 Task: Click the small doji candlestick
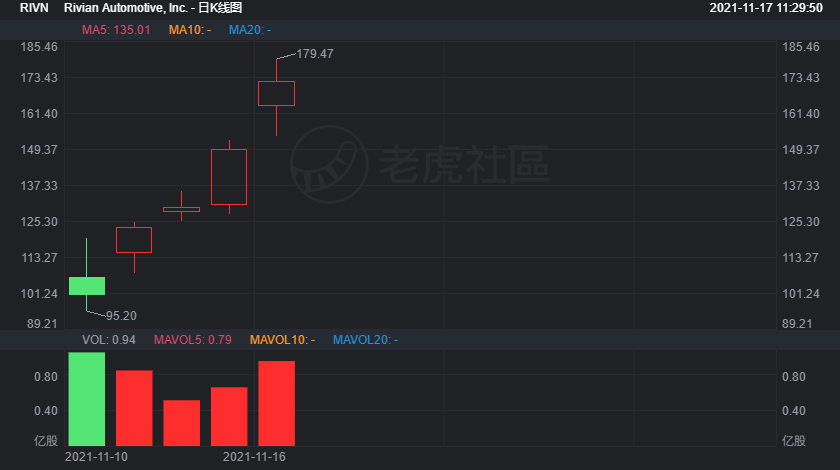click(182, 210)
